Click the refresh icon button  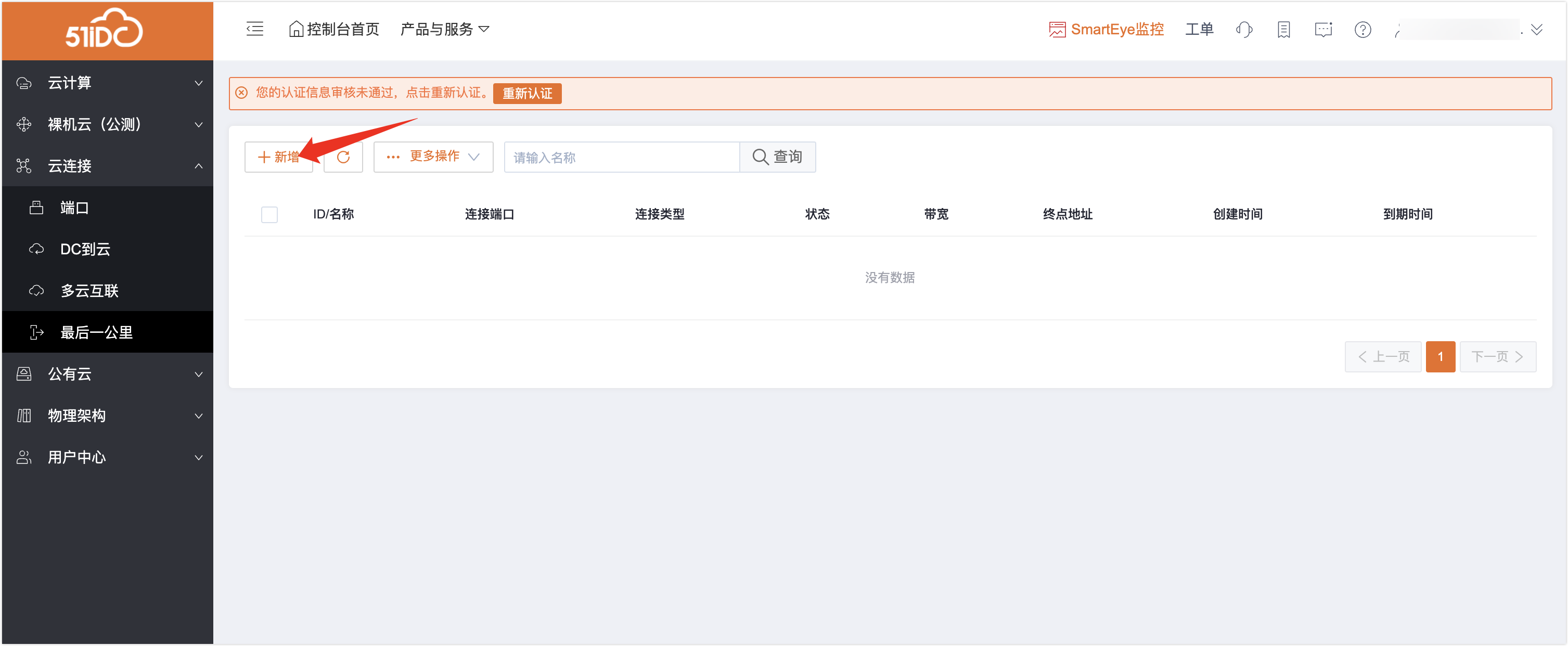[x=343, y=157]
